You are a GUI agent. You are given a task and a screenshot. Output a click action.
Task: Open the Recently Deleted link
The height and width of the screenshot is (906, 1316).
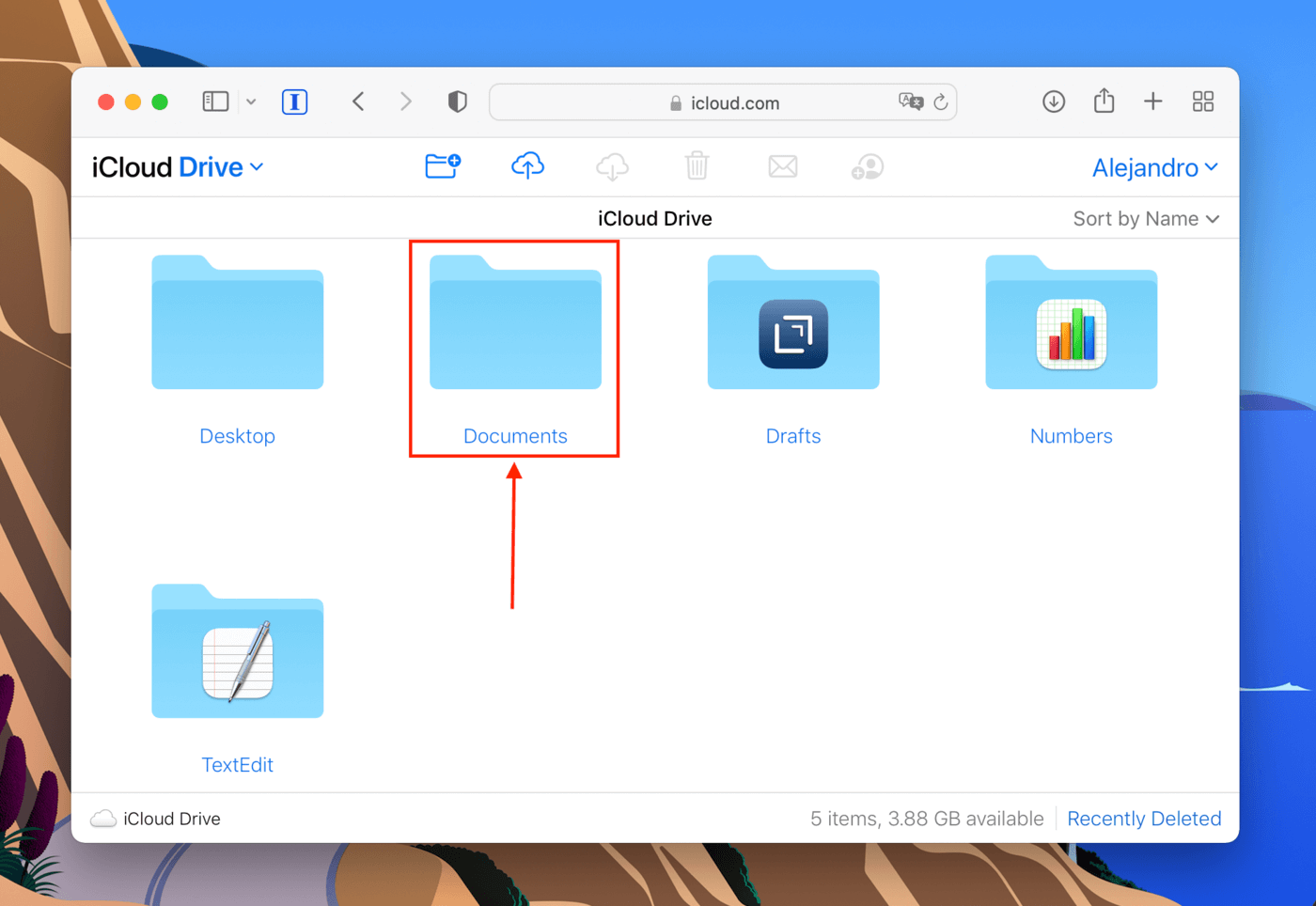(1144, 819)
